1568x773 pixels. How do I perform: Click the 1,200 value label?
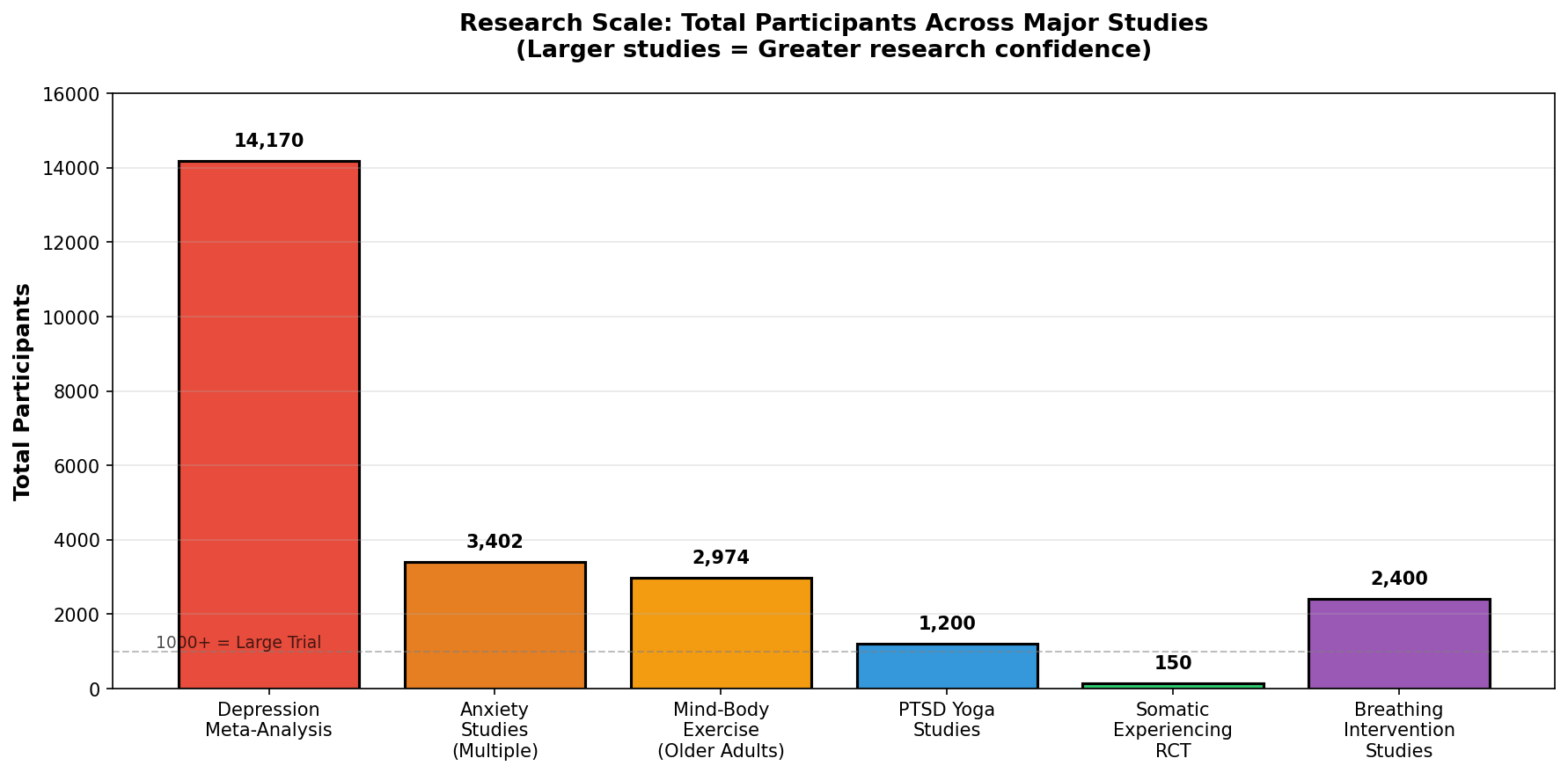tap(948, 624)
